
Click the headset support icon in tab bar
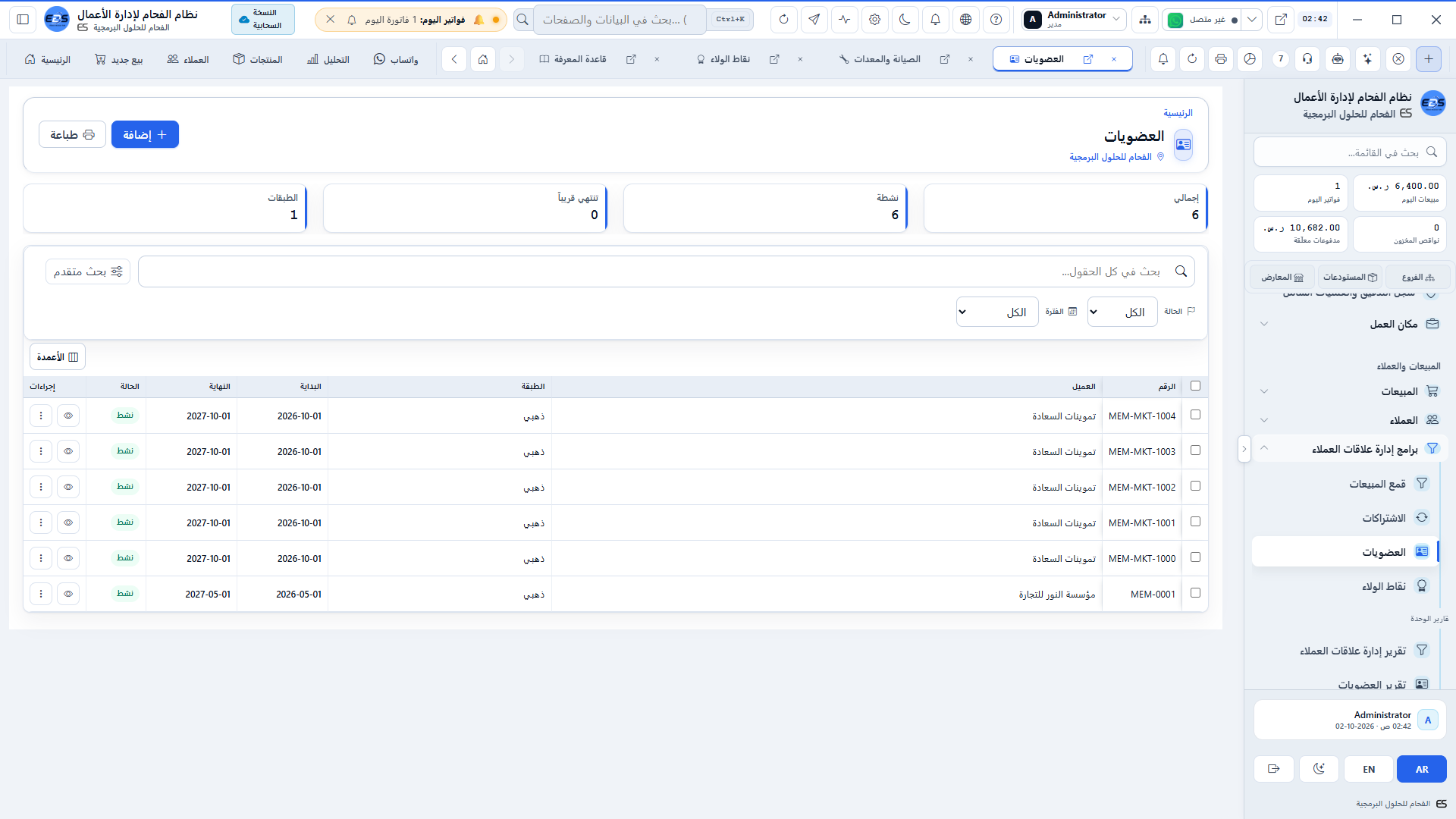1307,58
